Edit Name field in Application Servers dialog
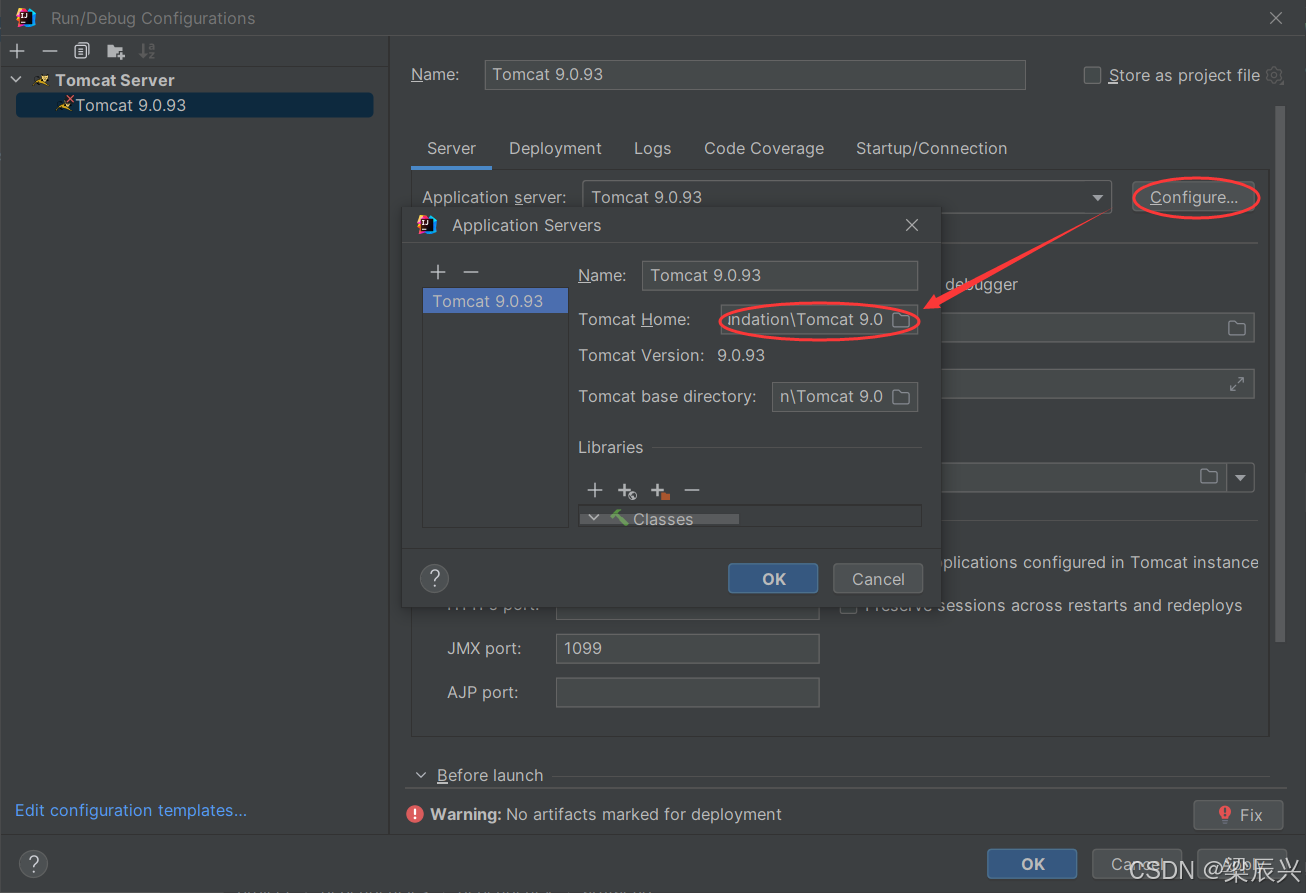1306x893 pixels. coord(780,275)
